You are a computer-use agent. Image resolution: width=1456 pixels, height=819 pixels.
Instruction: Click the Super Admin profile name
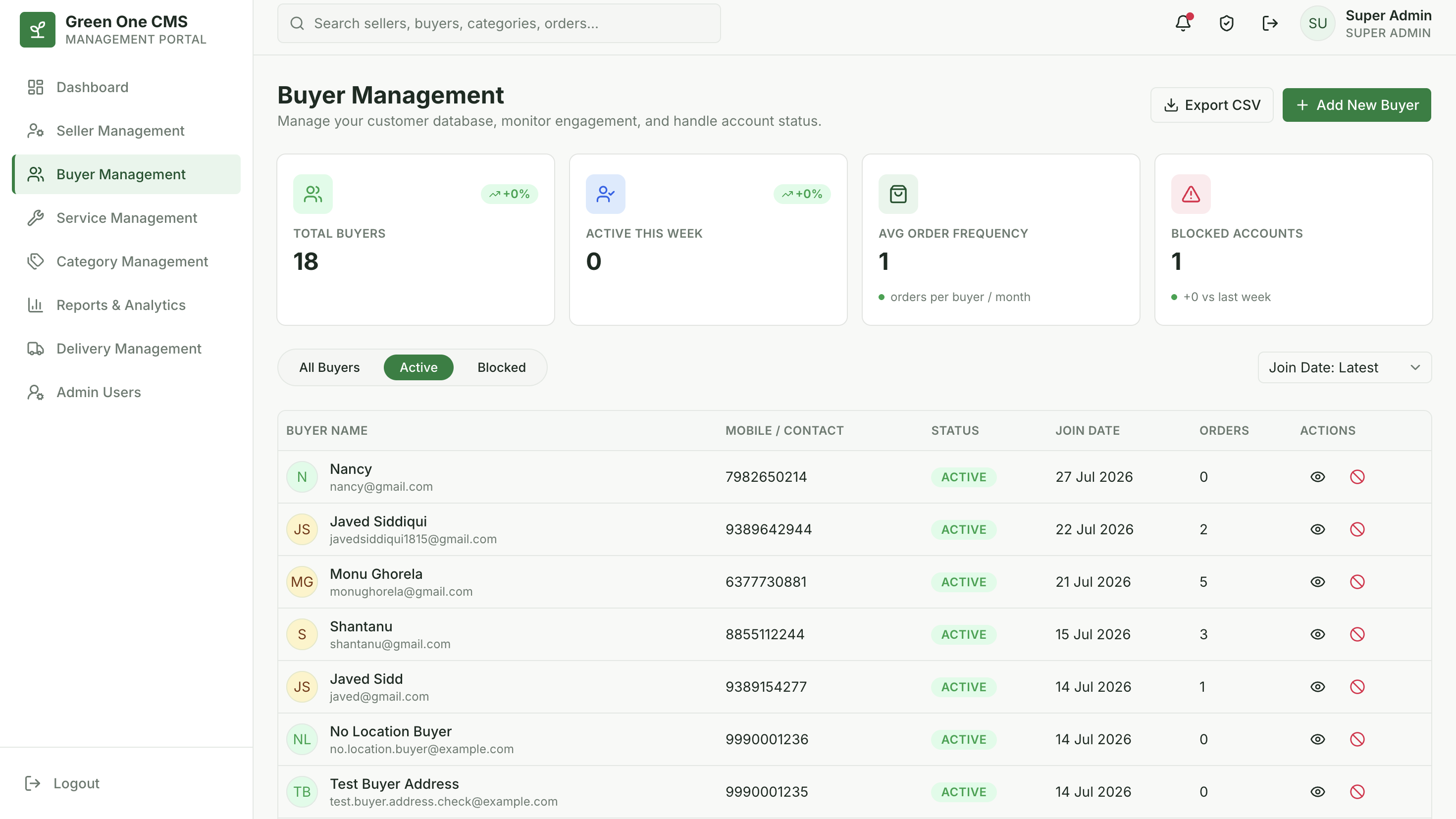pos(1388,15)
